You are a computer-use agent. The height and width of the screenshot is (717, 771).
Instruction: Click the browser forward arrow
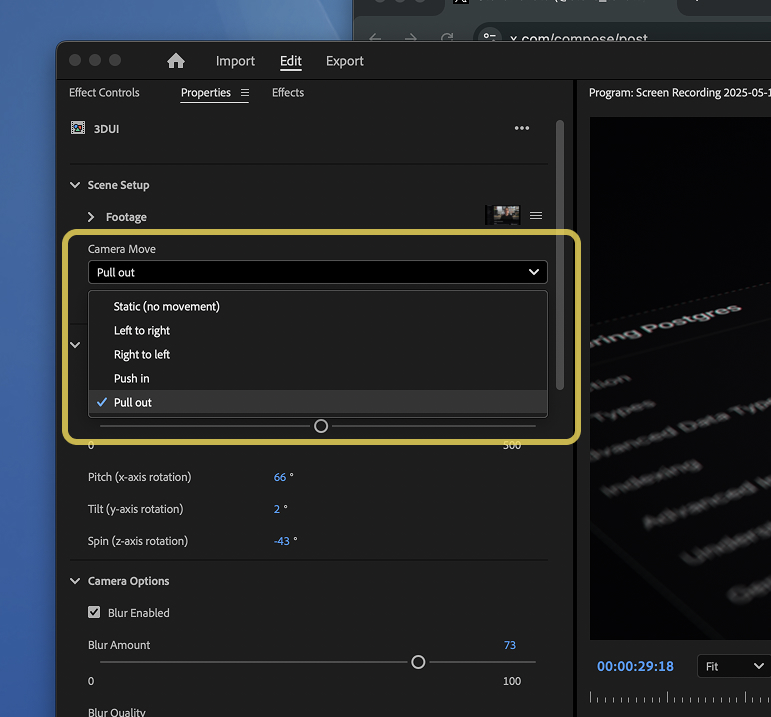click(x=411, y=38)
